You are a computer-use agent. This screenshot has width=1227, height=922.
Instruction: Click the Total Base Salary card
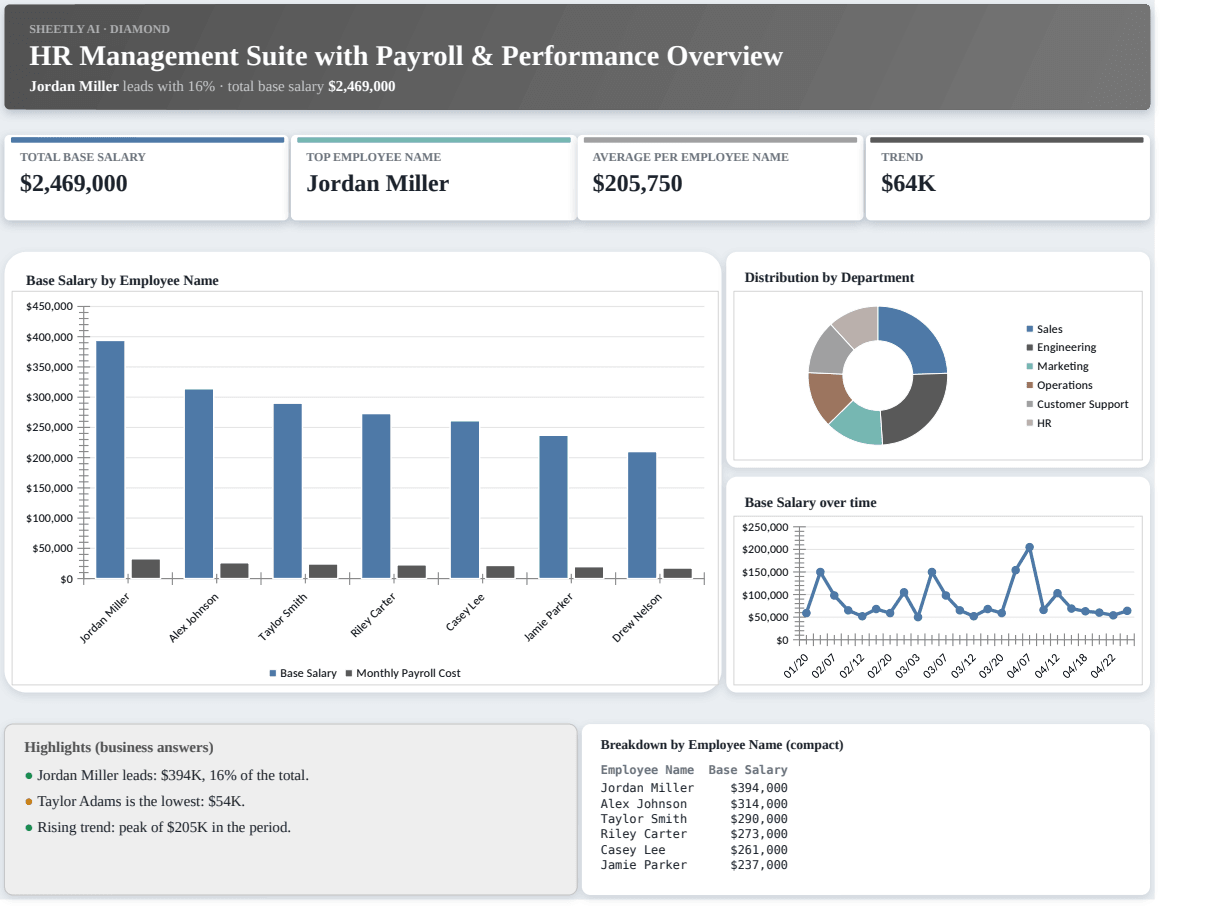tap(146, 178)
